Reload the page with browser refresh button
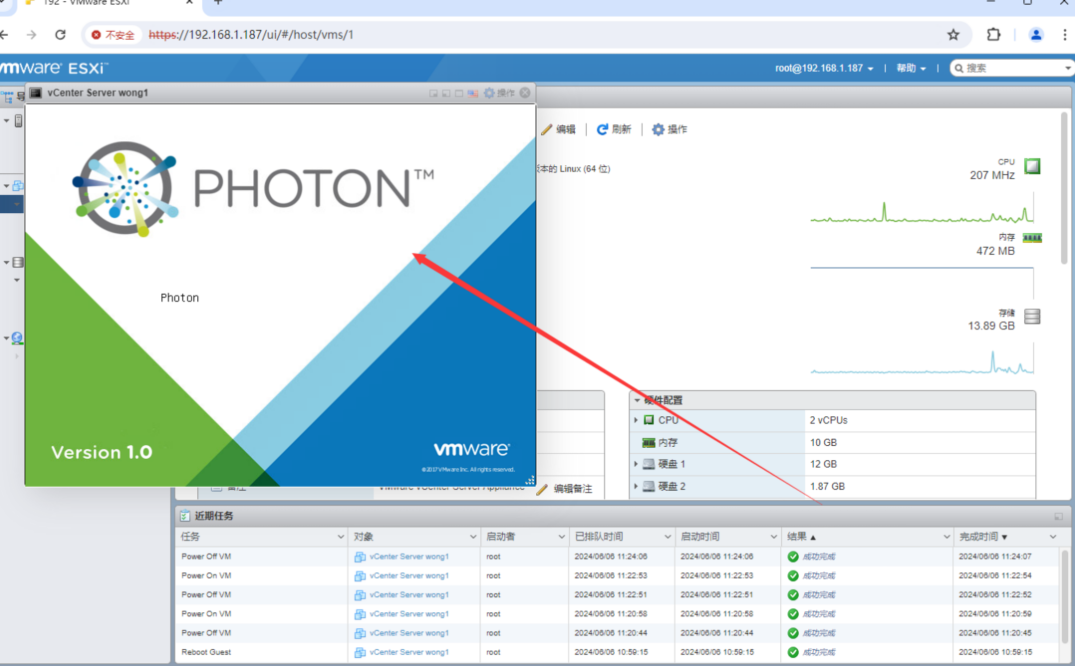 click(x=60, y=34)
